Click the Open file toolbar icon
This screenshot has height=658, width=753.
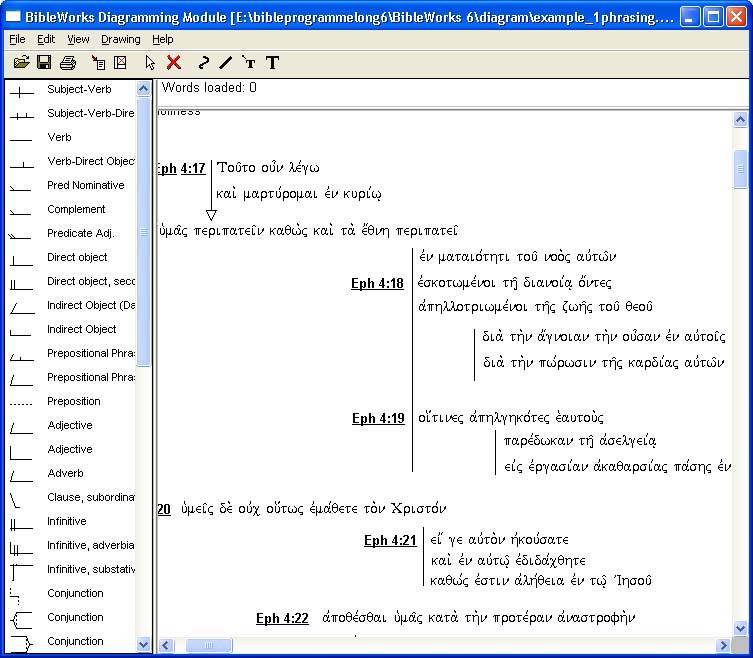21,62
